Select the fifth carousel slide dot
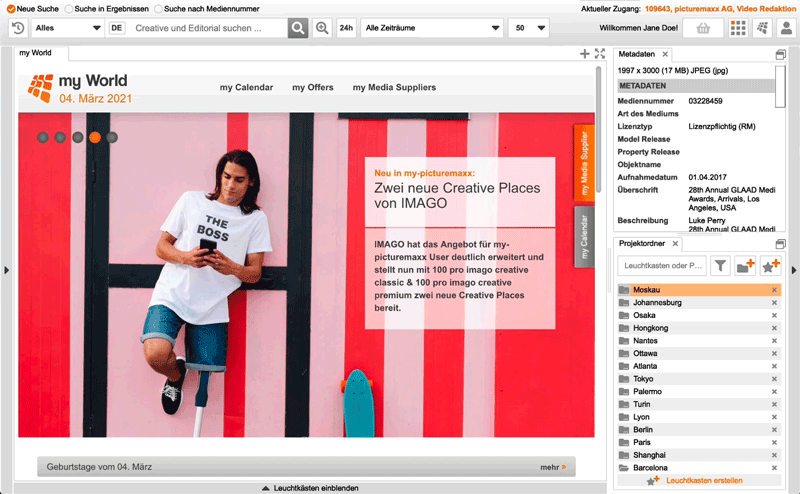Image resolution: width=800 pixels, height=494 pixels. click(x=112, y=137)
